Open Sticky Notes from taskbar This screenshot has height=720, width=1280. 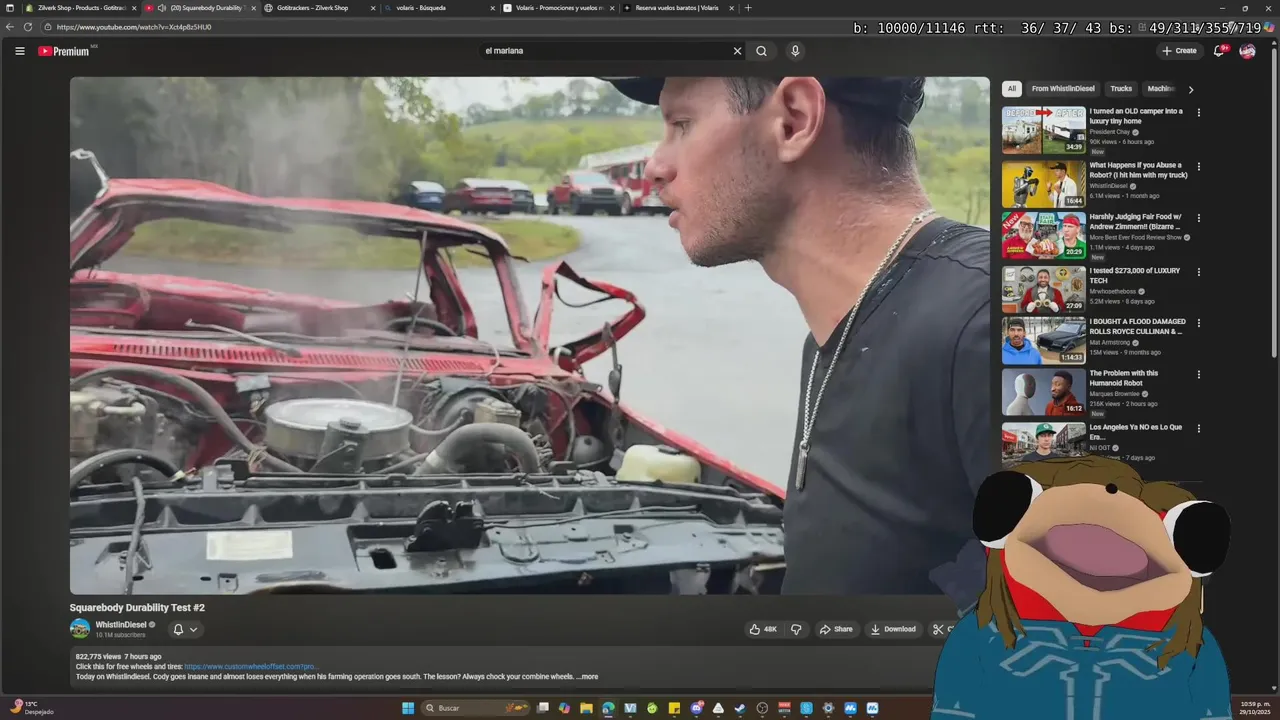click(x=674, y=708)
